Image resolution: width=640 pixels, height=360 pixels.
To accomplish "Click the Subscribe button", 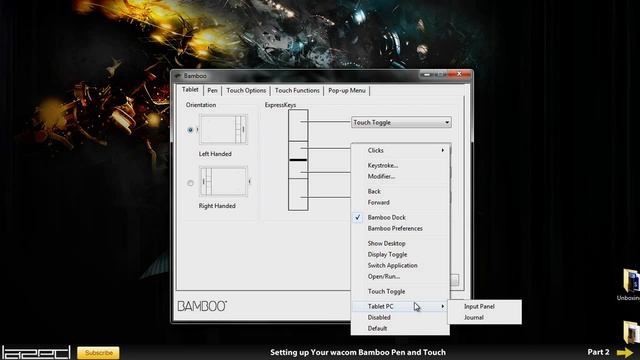I will tap(98, 353).
